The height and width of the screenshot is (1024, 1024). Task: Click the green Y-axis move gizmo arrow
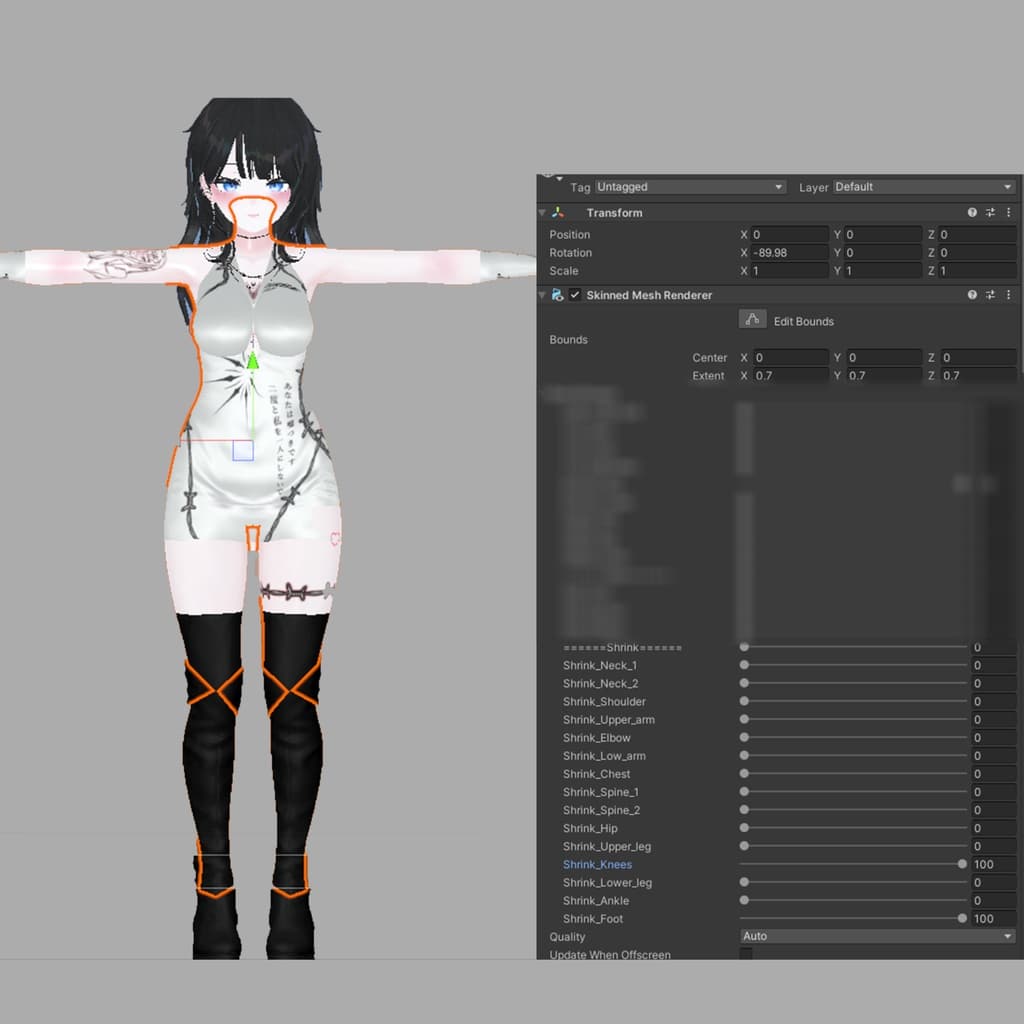click(x=253, y=360)
